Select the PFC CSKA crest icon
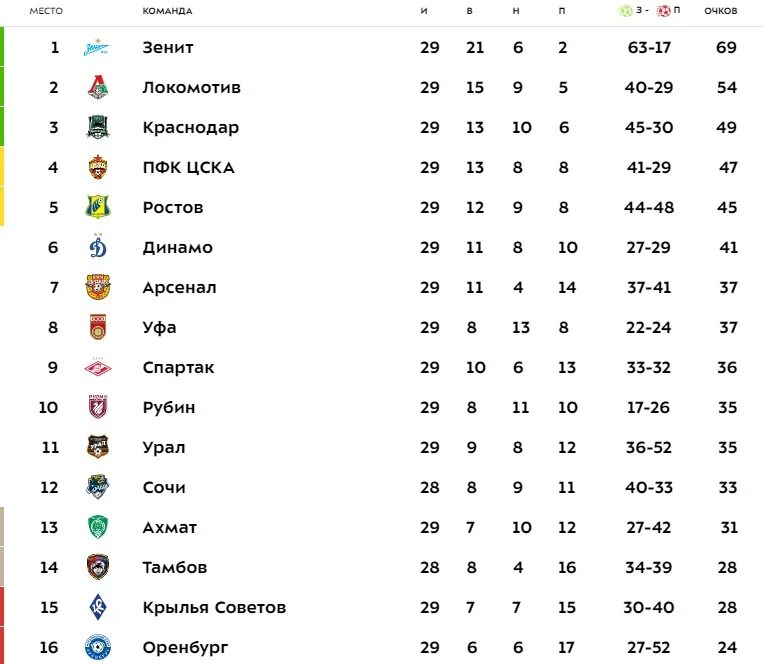This screenshot has height=664, width=763. point(98,167)
